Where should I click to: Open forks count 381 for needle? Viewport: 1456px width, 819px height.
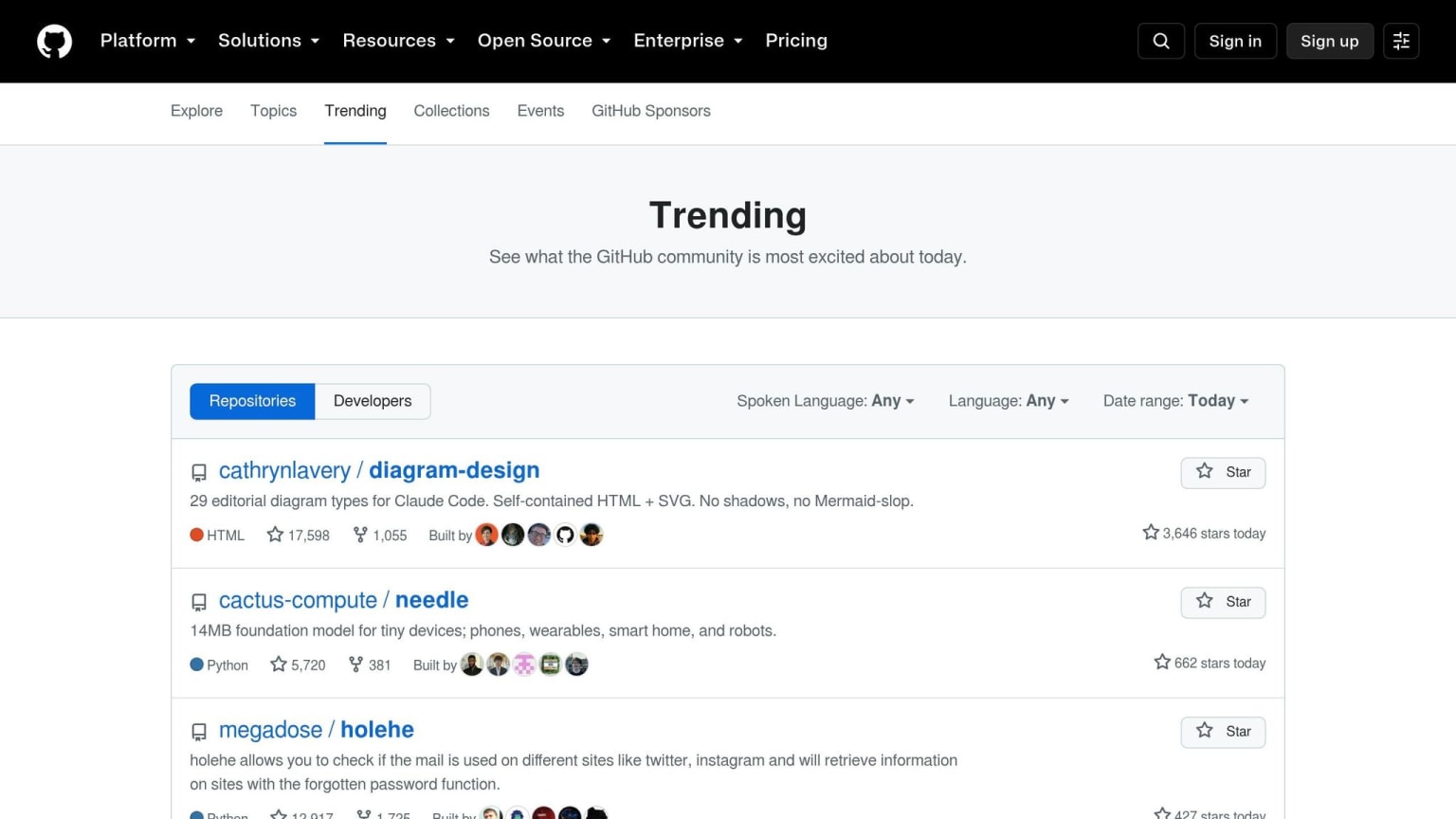click(370, 664)
